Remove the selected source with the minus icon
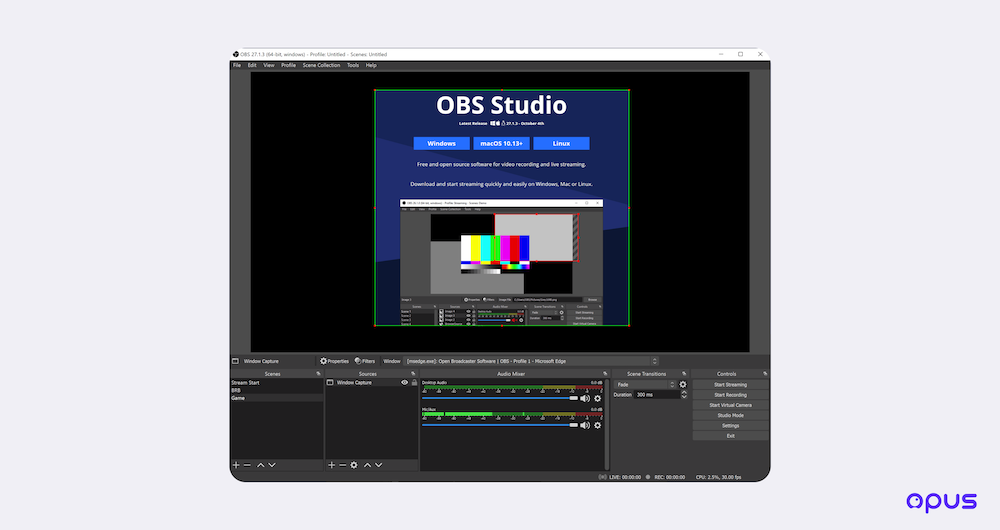Viewport: 1000px width, 530px height. click(342, 465)
